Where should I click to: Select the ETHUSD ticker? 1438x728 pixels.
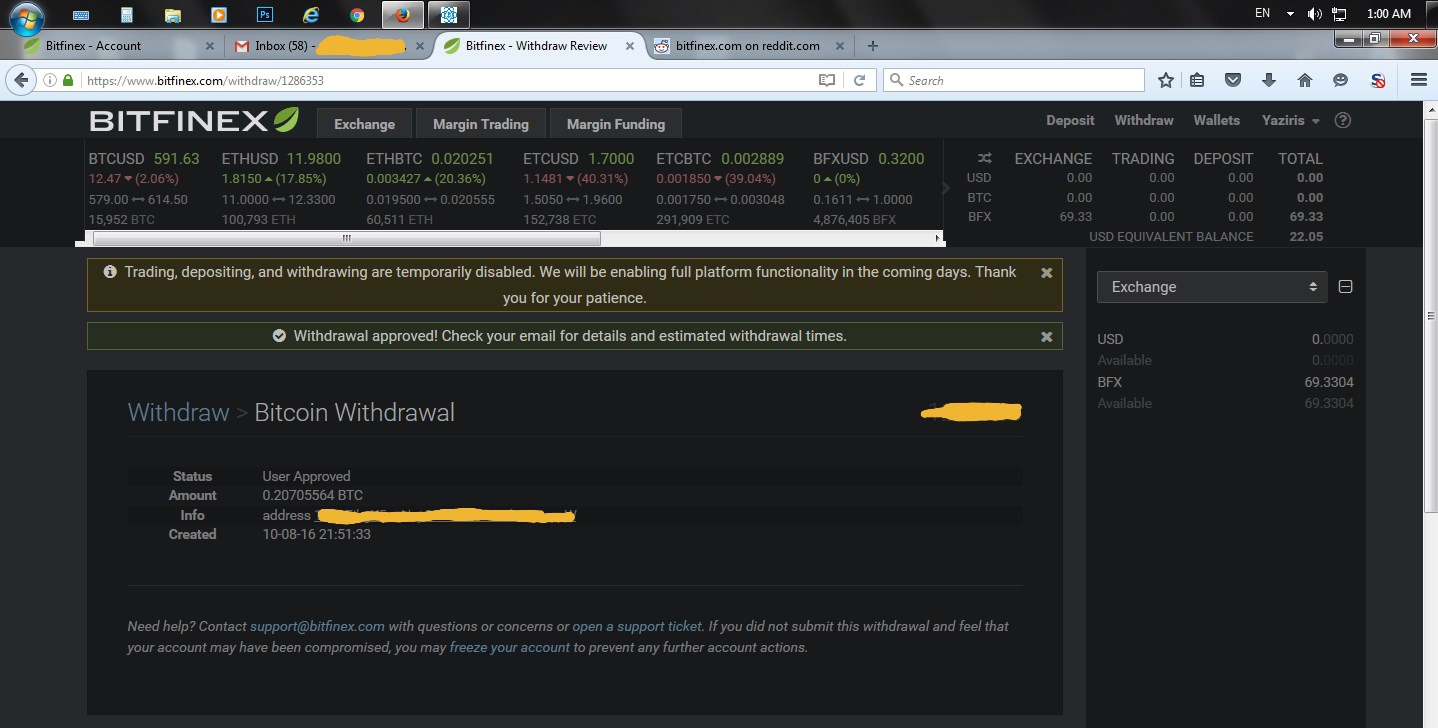point(282,188)
